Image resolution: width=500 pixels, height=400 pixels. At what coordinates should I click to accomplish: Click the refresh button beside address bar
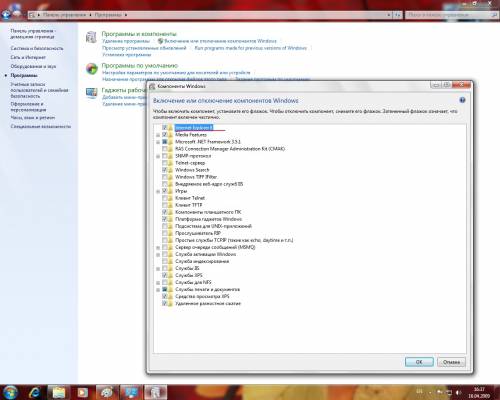click(x=398, y=15)
